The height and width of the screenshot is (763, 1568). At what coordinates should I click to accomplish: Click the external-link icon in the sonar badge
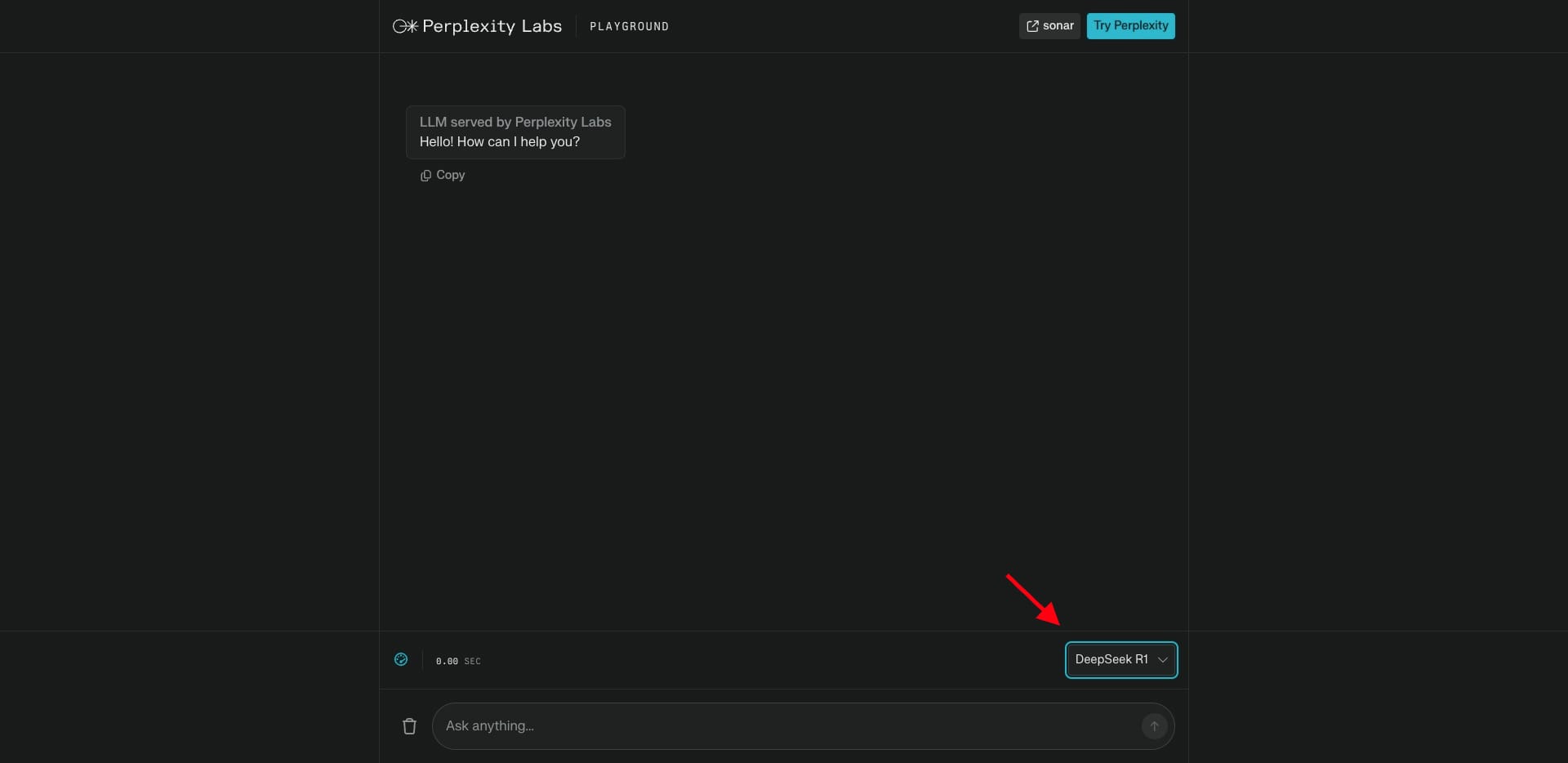(x=1033, y=26)
